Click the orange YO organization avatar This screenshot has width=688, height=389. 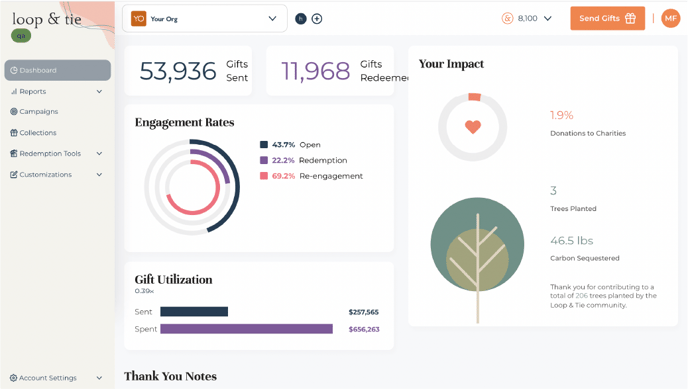pos(139,18)
